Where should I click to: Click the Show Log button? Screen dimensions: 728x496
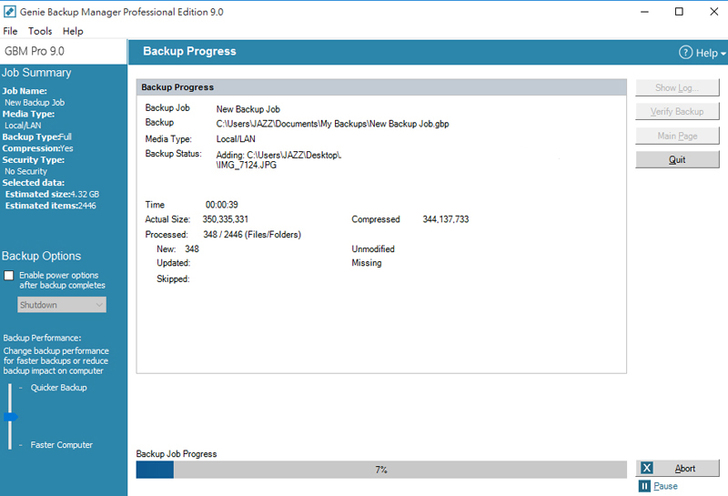point(677,88)
